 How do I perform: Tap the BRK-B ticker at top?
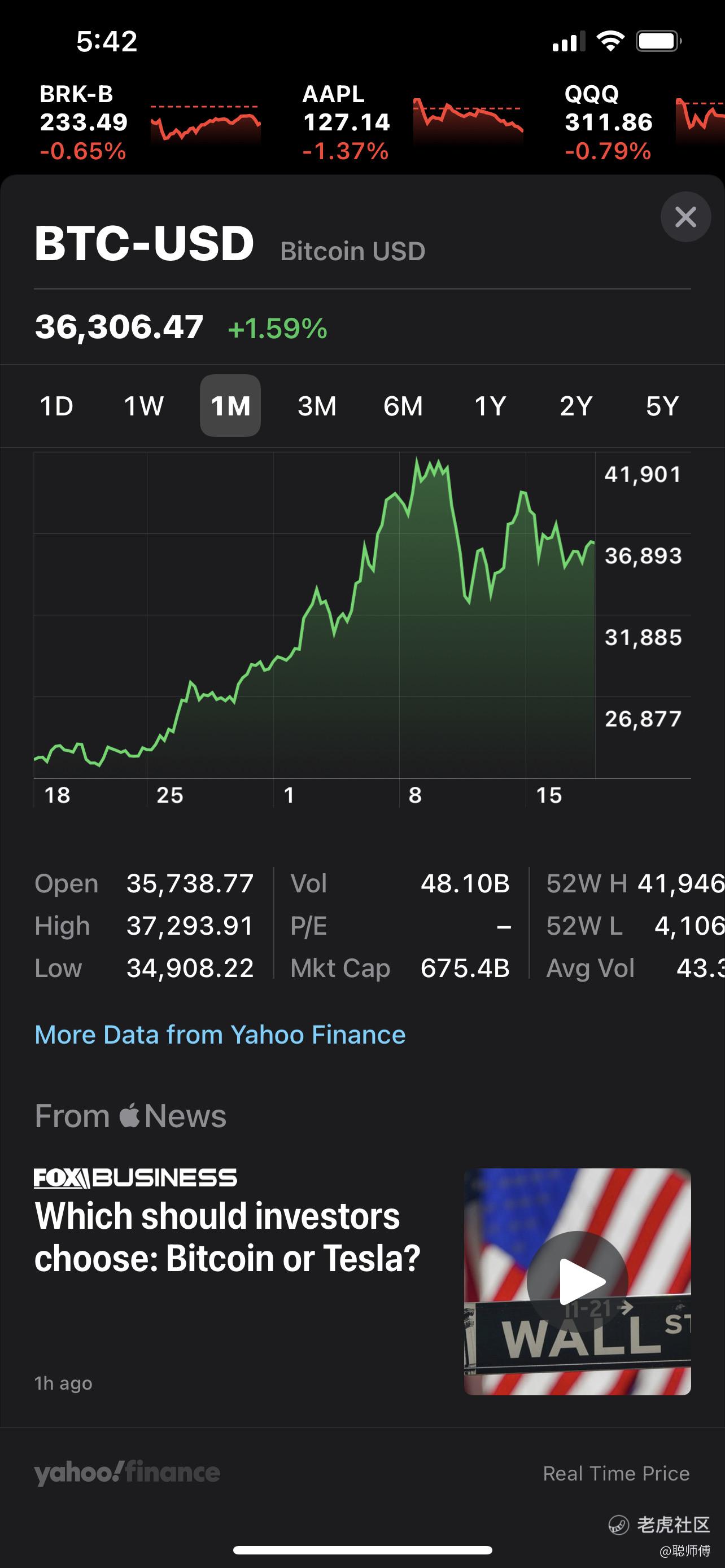[84, 122]
